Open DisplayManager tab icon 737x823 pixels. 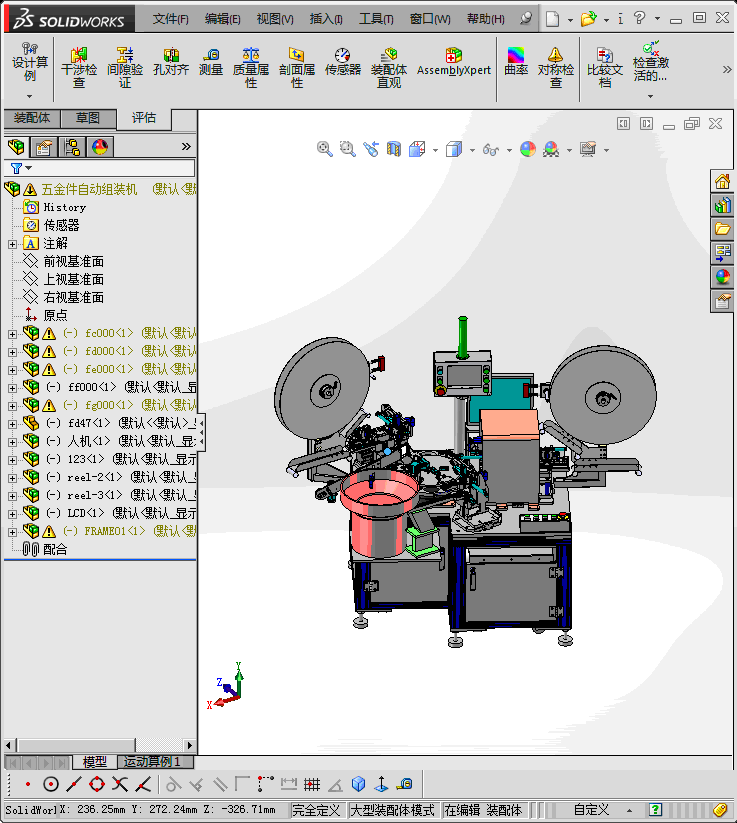[x=100, y=147]
